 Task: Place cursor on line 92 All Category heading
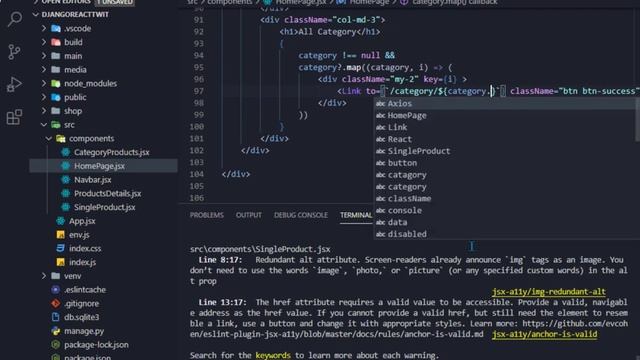pos(328,32)
